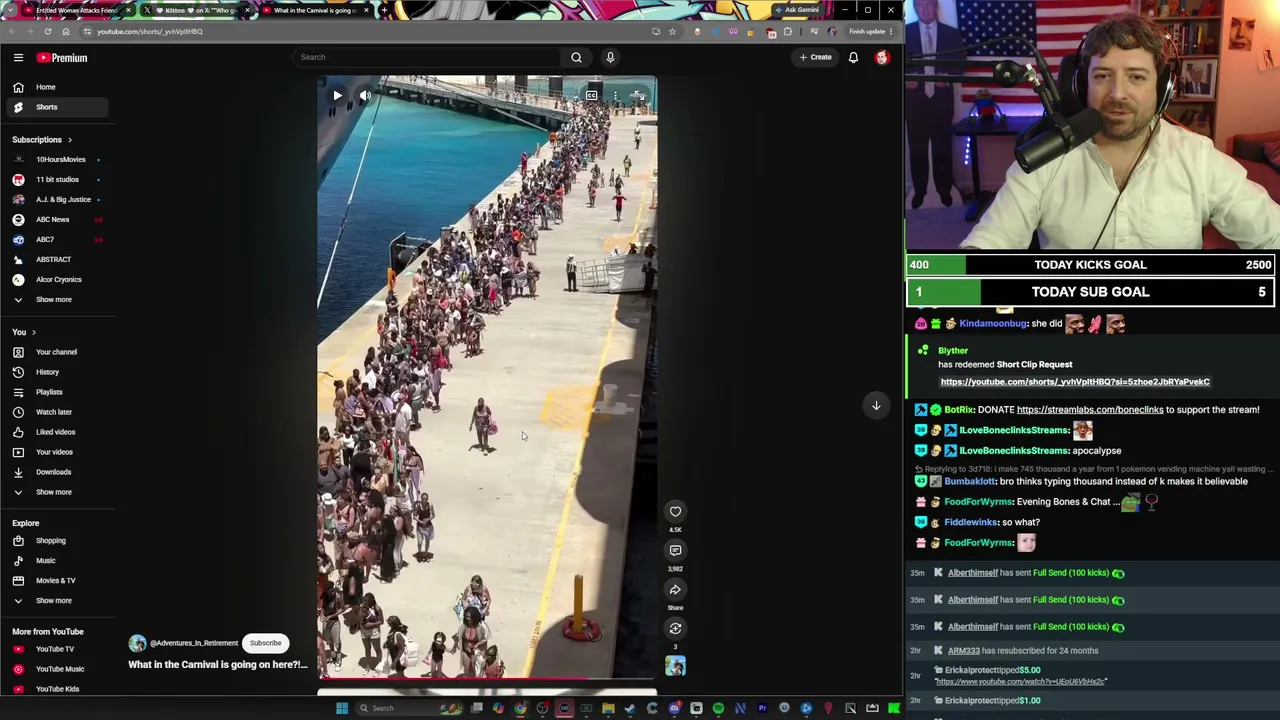Open ABC News subscription

tap(58, 220)
